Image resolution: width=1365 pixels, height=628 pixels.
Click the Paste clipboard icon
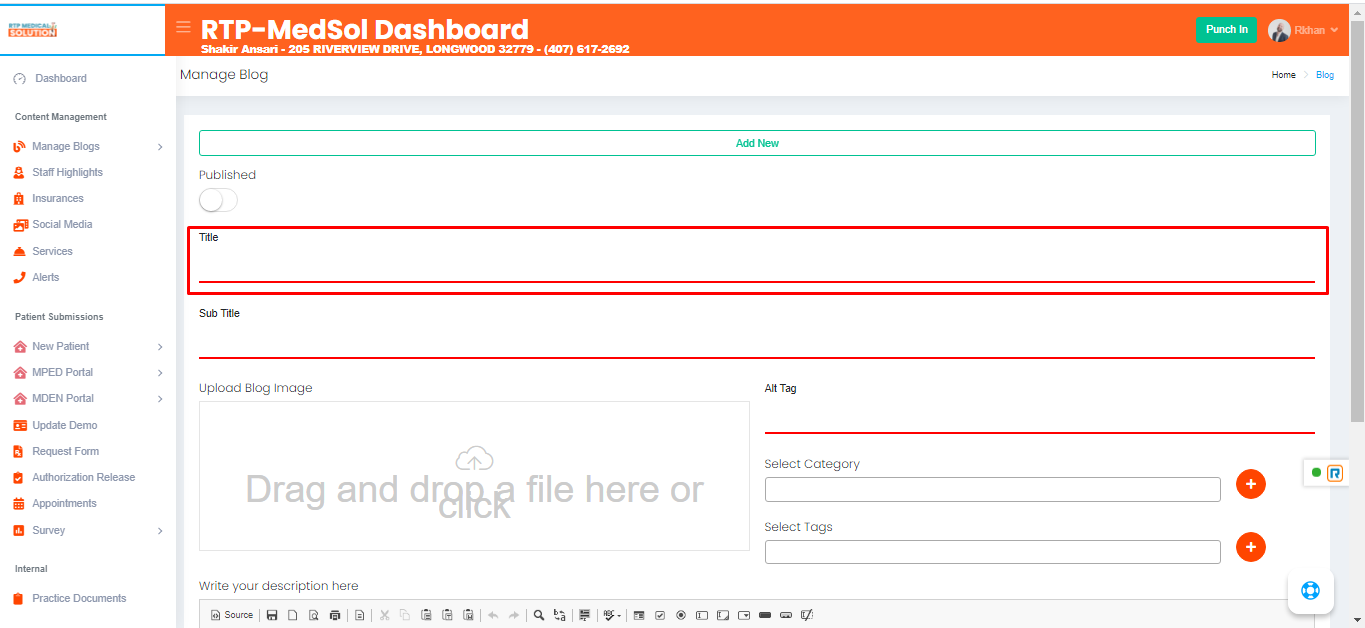[426, 615]
